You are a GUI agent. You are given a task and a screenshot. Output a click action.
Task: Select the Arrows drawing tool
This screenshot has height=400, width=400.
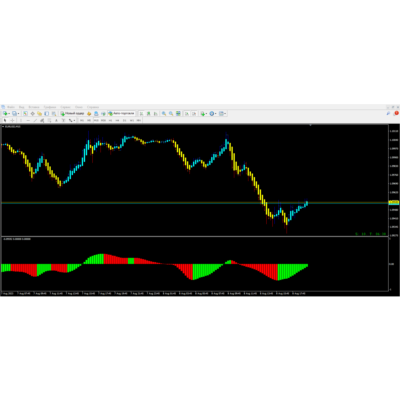coord(70,120)
